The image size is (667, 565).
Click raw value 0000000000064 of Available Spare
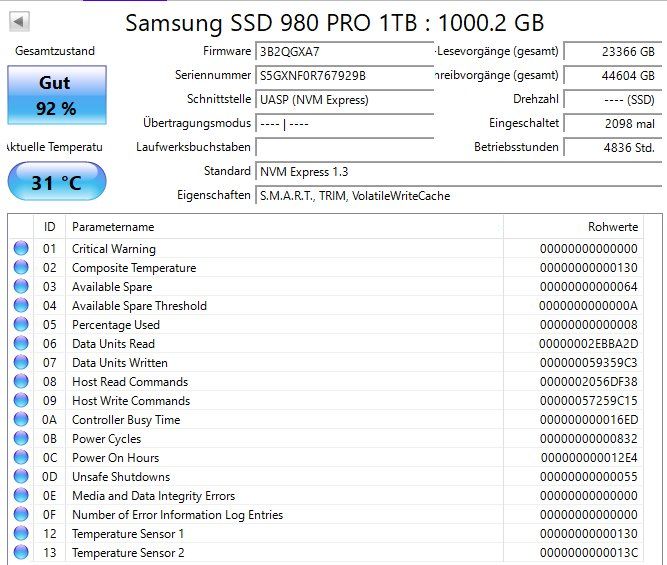589,287
